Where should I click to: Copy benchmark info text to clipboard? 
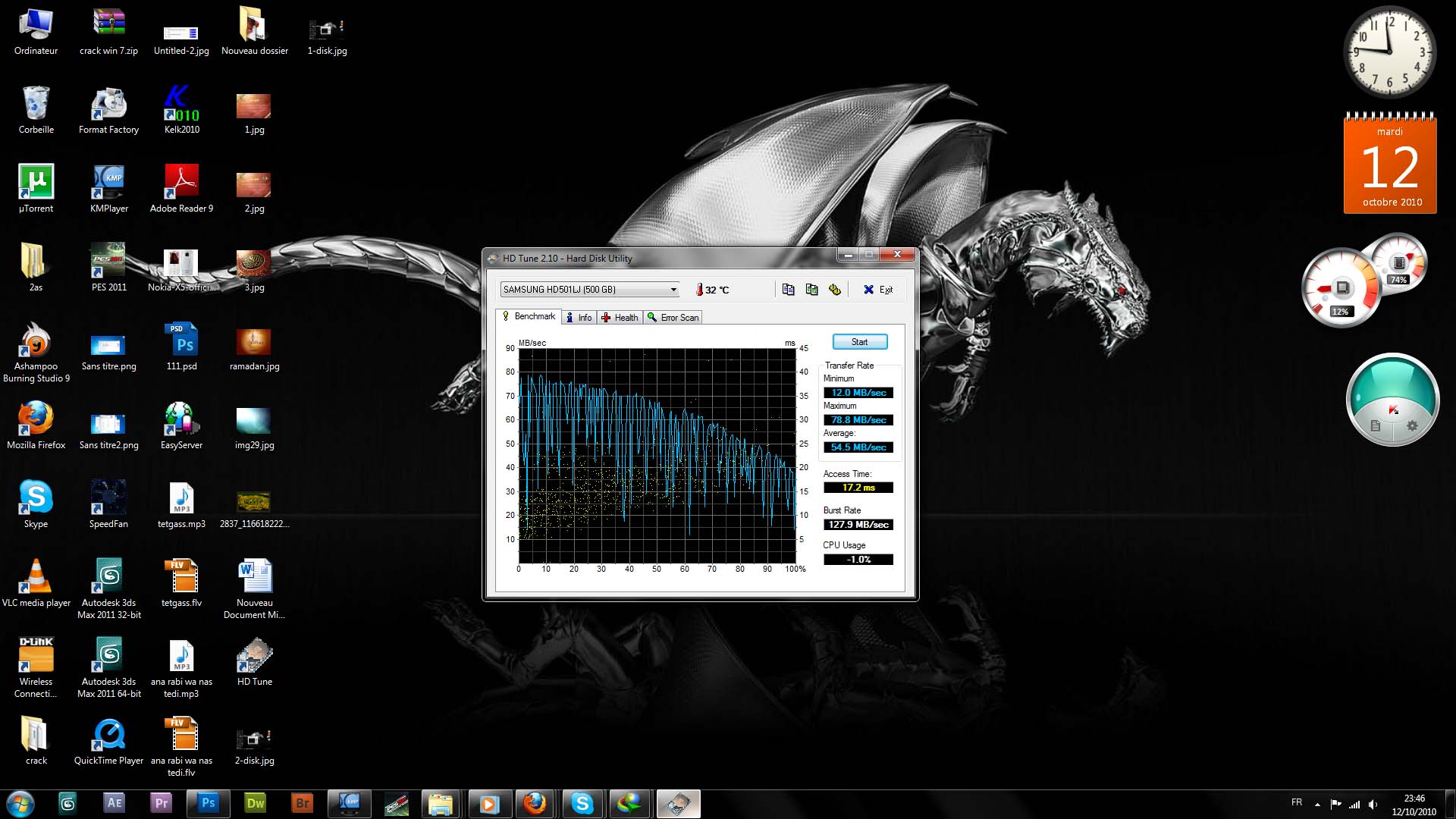point(788,290)
